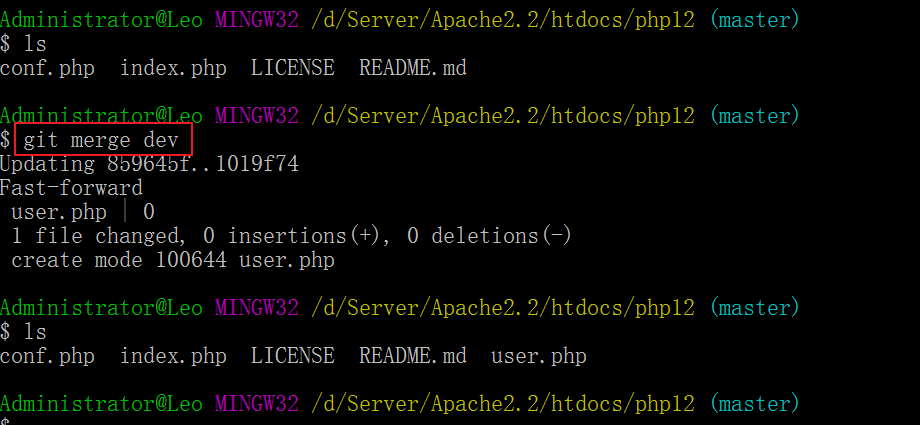Click index.php in the first ls output
920x425 pixels.
point(173,68)
